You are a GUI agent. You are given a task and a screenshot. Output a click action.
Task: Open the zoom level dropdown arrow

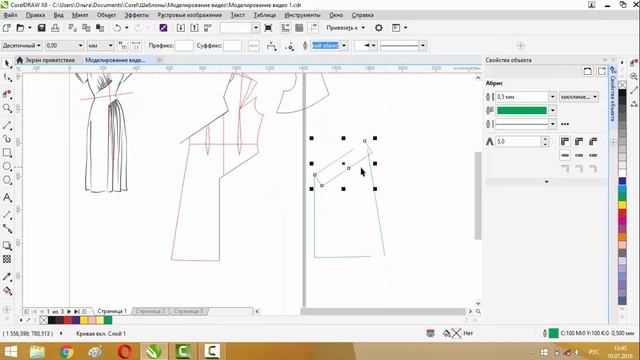[x=256, y=28]
